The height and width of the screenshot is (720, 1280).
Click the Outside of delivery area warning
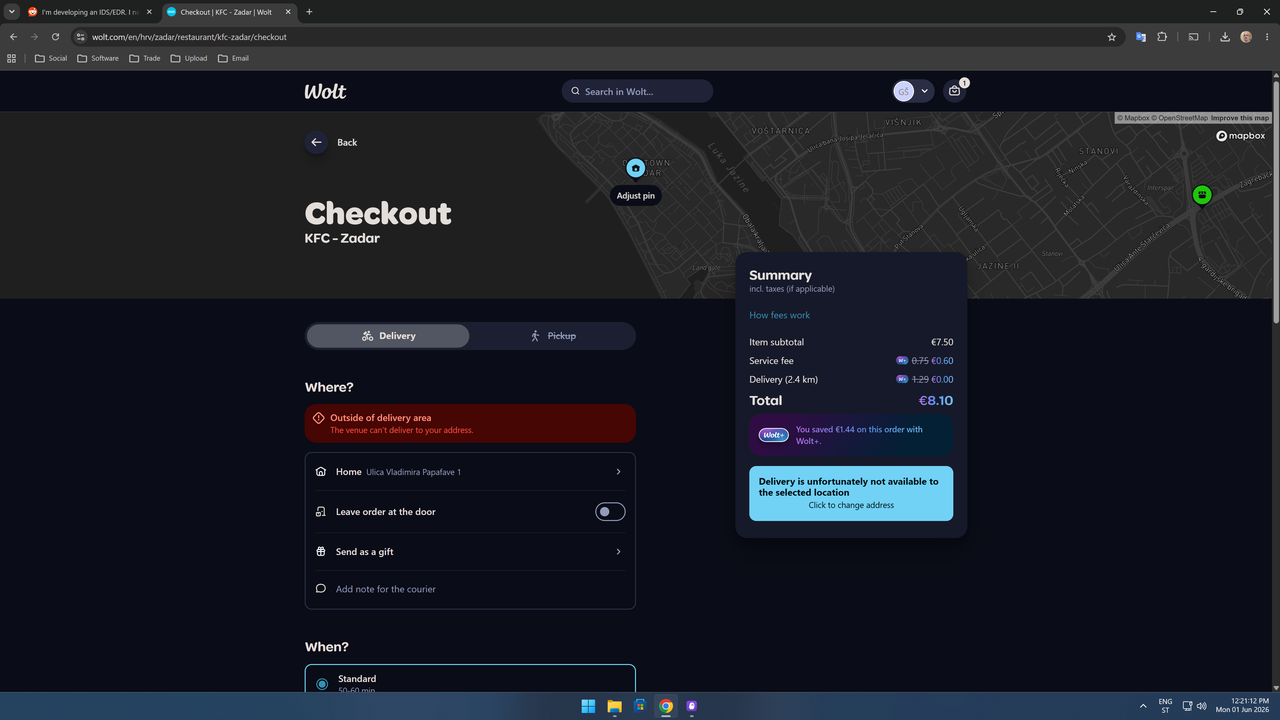pyautogui.click(x=470, y=423)
